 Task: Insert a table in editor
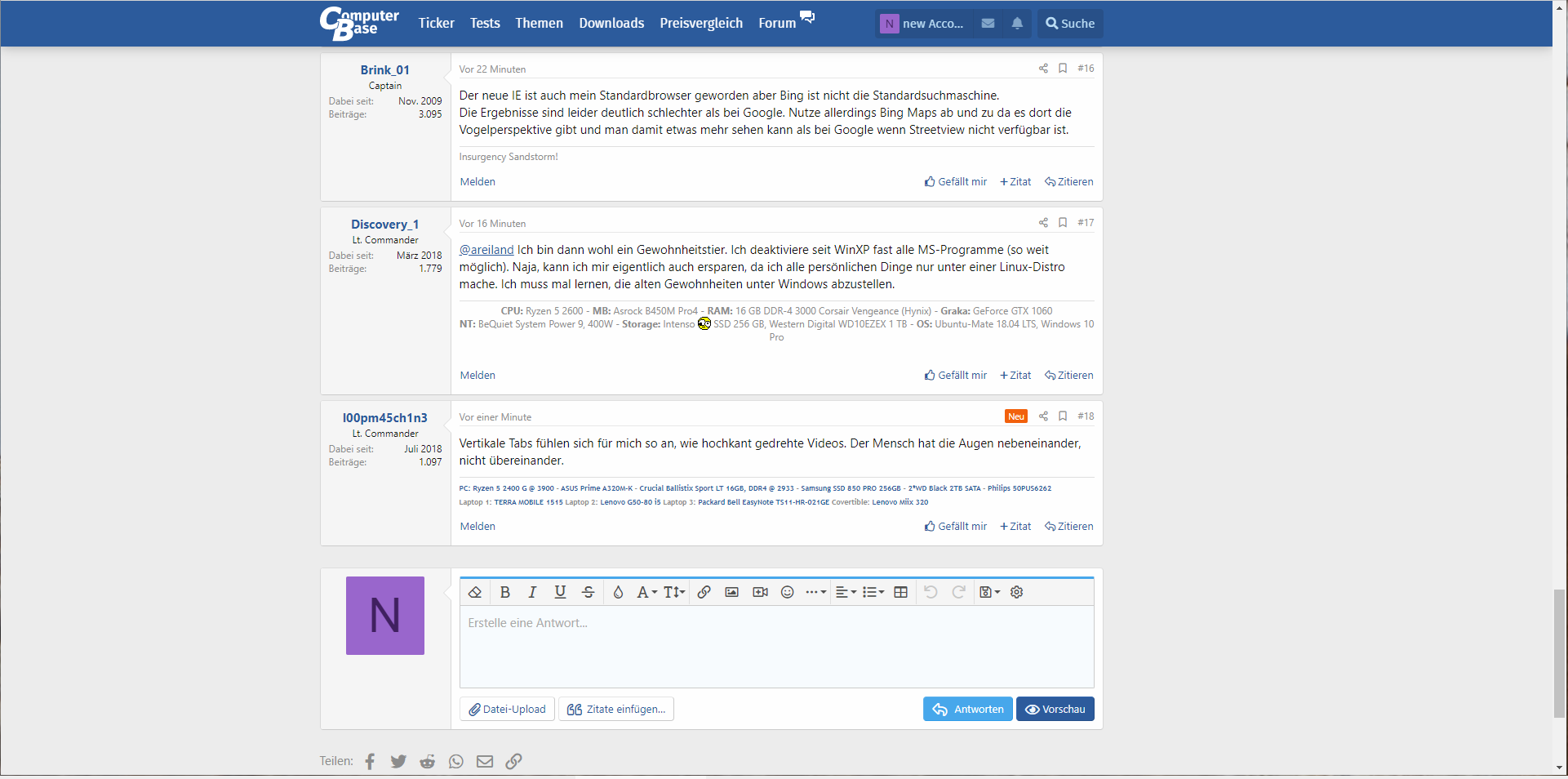[901, 592]
